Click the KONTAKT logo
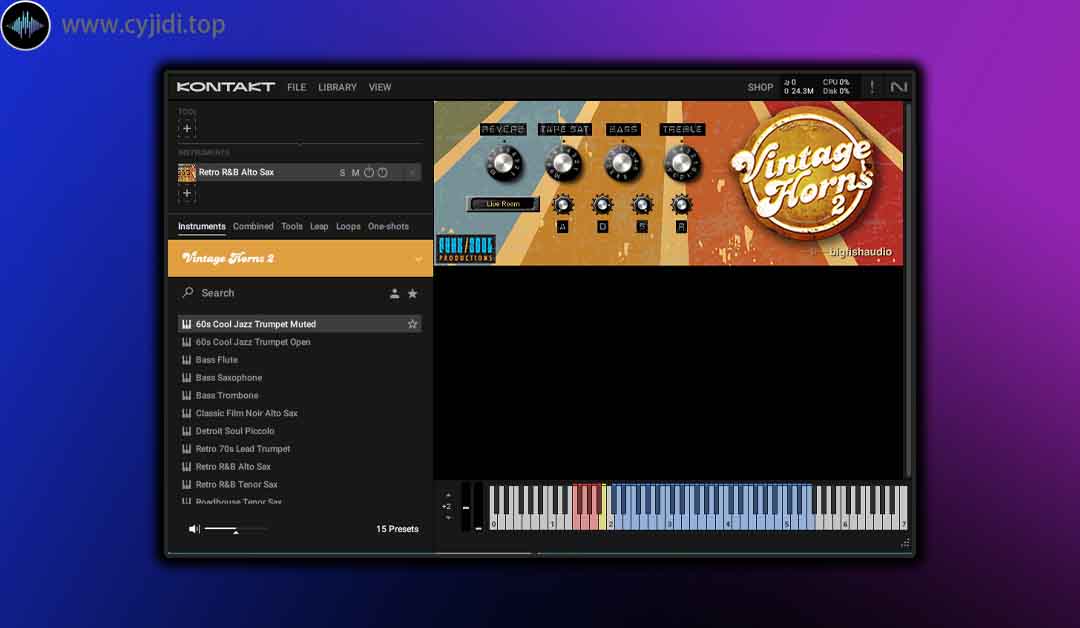 pyautogui.click(x=225, y=87)
